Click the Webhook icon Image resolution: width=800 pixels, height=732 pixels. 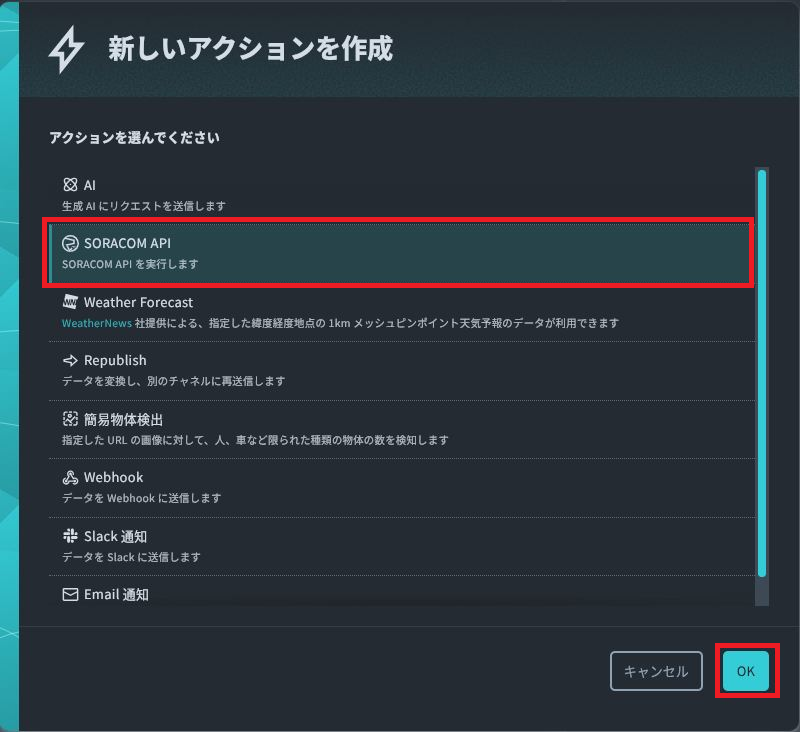click(70, 477)
